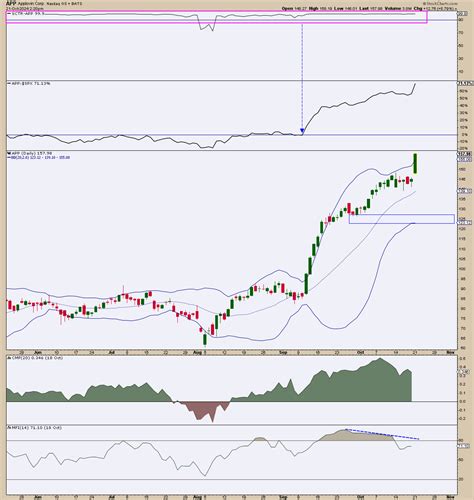
Task: Click the Low price label in the header
Action: [x=340, y=8]
